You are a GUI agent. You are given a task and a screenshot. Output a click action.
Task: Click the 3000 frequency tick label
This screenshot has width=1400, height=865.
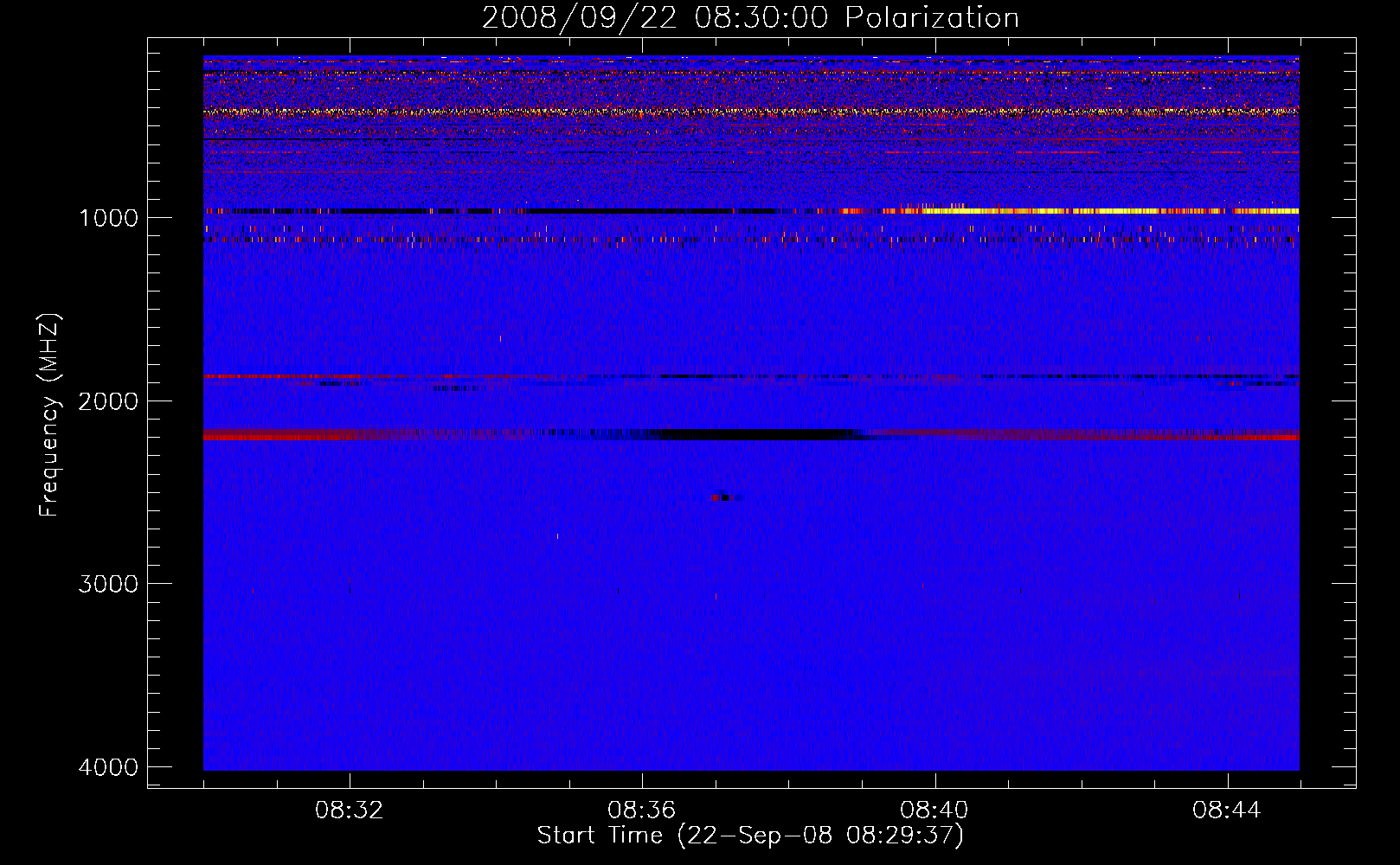pos(108,584)
